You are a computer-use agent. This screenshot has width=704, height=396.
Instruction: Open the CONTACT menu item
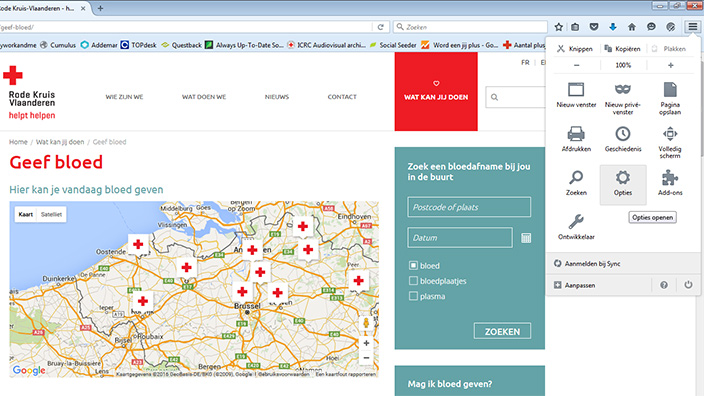coord(342,97)
